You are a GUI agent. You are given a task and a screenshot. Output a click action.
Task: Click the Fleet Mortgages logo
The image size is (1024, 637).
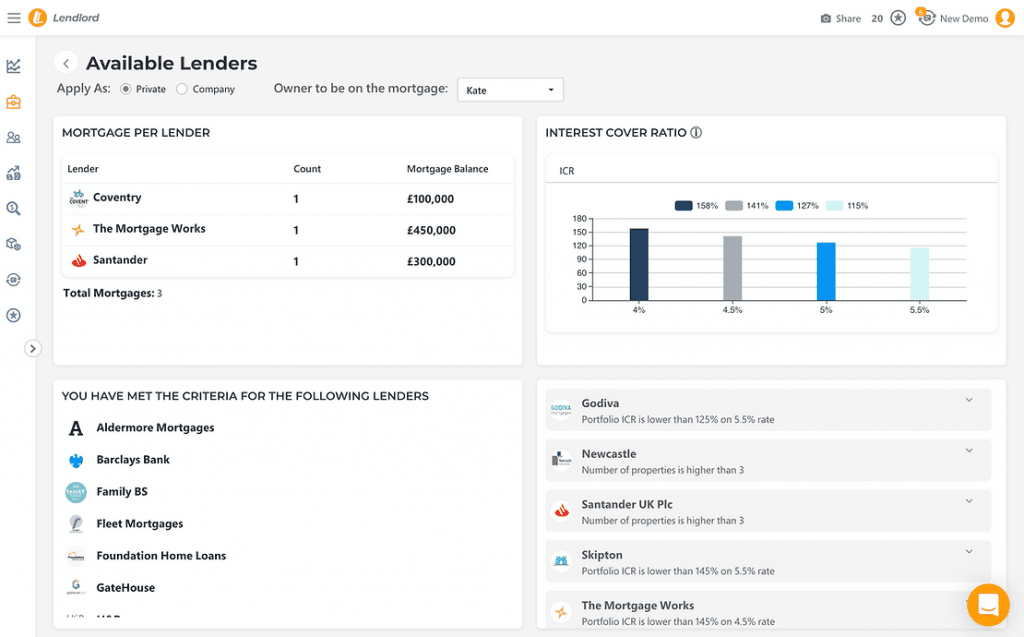coord(76,524)
